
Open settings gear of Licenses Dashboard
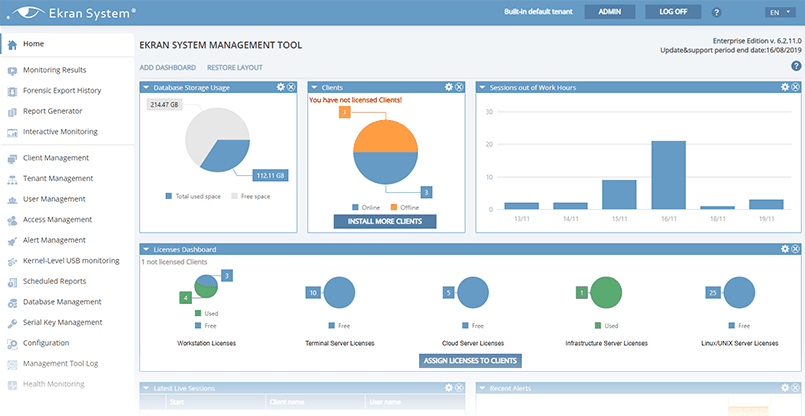pyautogui.click(x=785, y=249)
